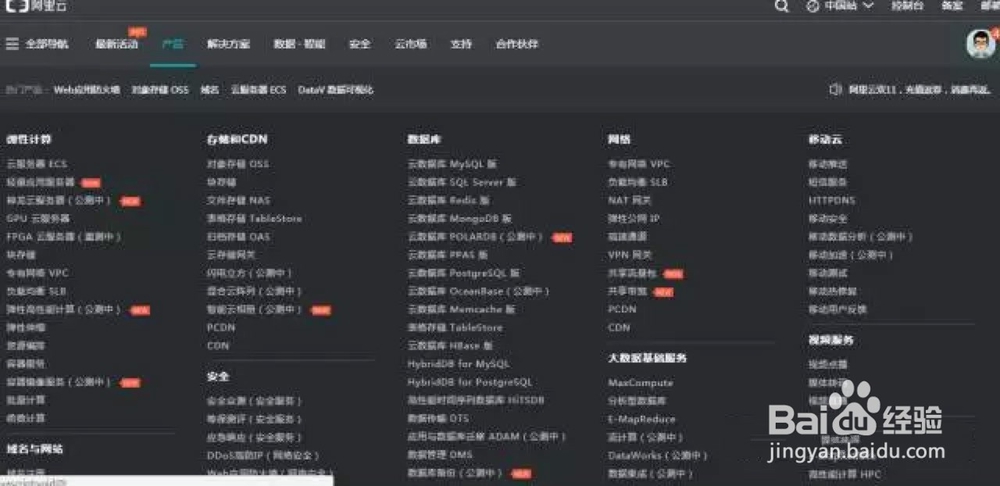Open the HiTSDB time-series database link
Image resolution: width=1000 pixels, height=486 pixels.
[x=476, y=401]
